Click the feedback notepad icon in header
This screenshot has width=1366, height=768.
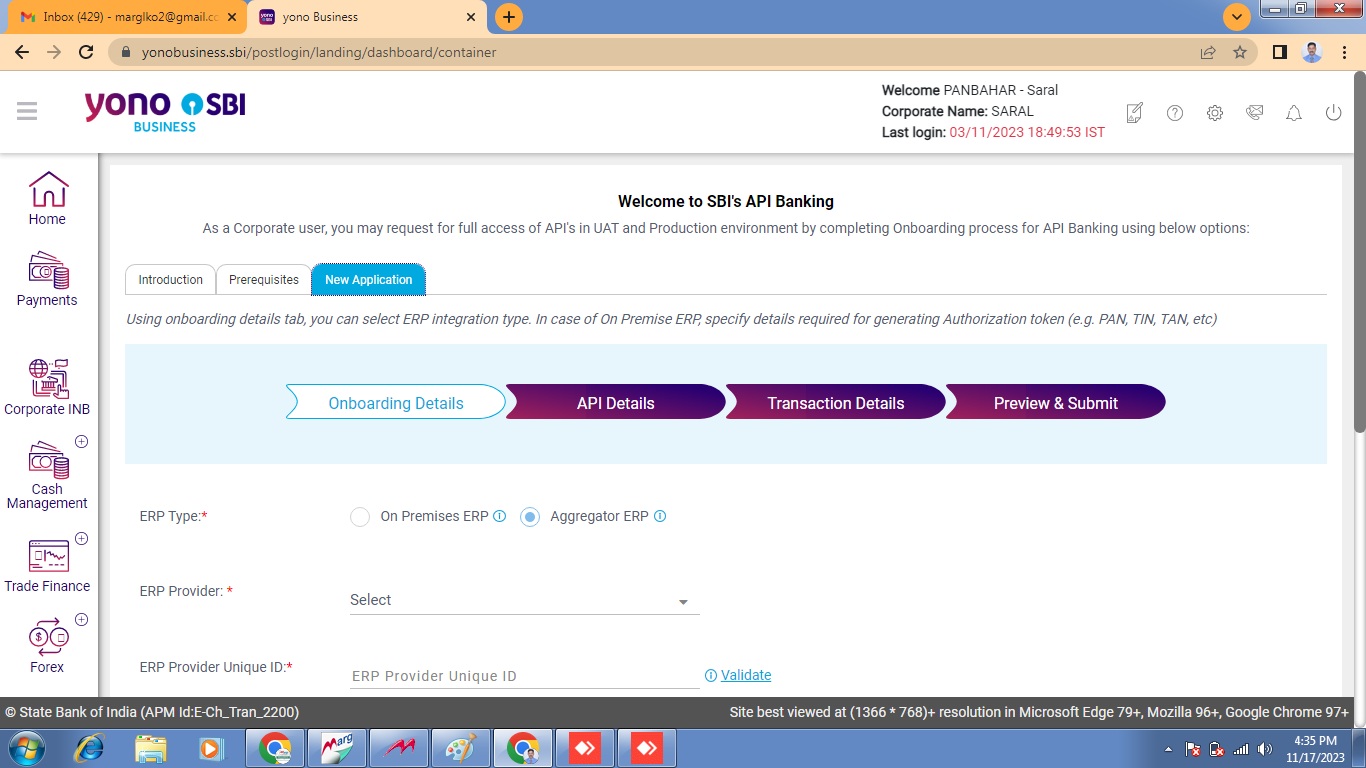click(x=1135, y=113)
